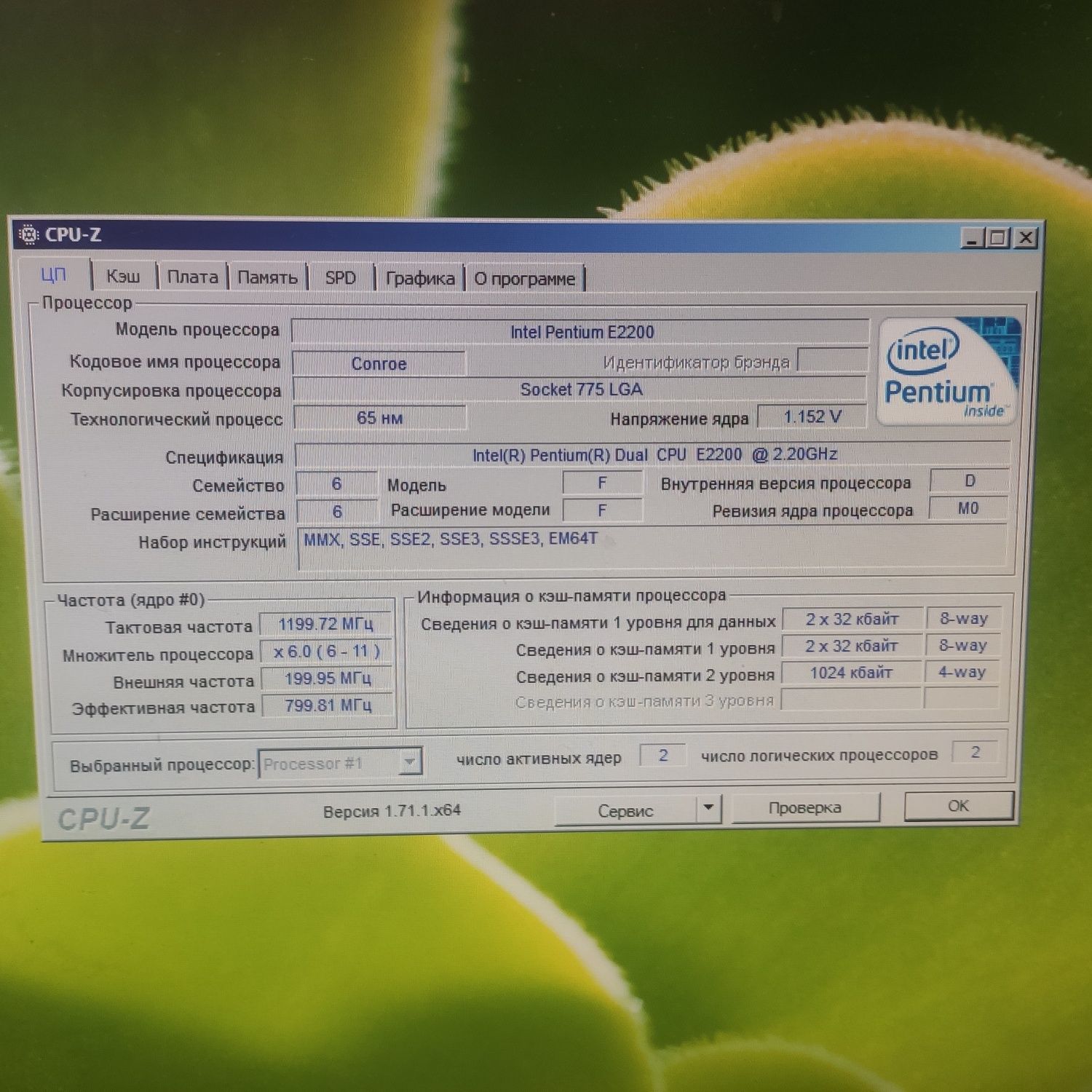
Task: Click the CPU-Z title bar icon
Action: (x=28, y=235)
